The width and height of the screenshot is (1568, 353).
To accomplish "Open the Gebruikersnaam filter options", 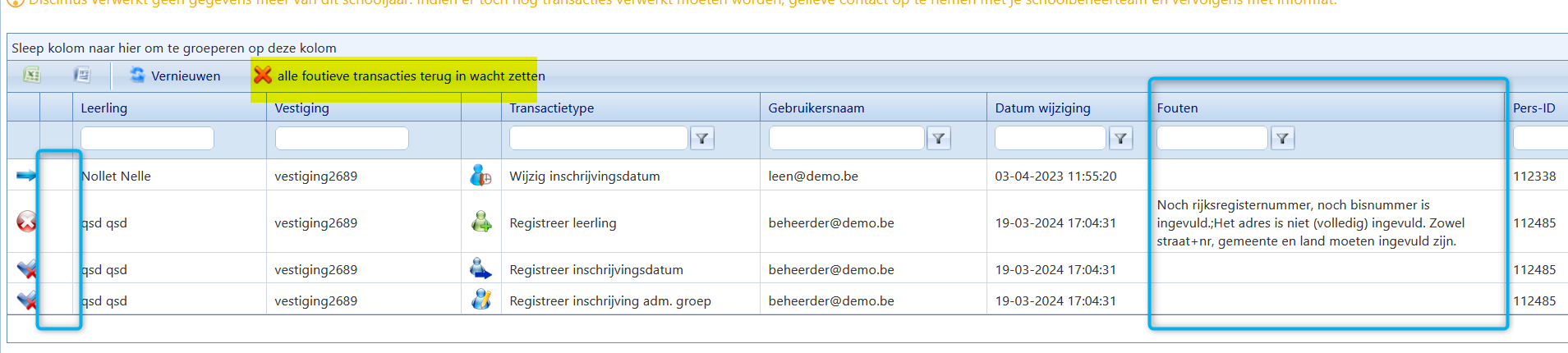I will tap(938, 139).
